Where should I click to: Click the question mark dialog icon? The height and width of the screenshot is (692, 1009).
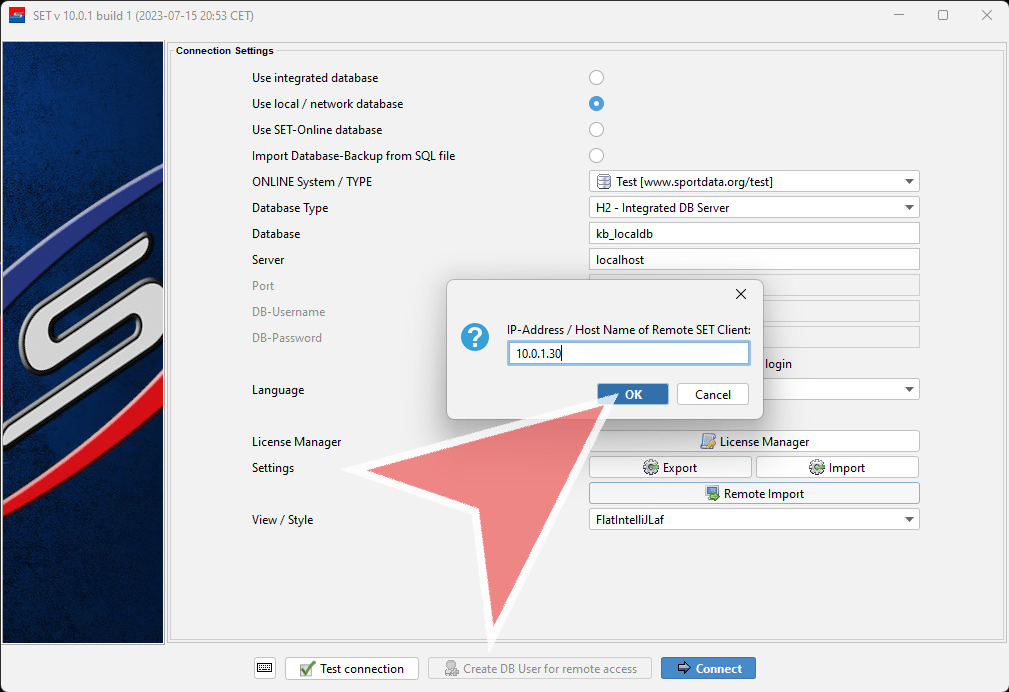pos(474,338)
